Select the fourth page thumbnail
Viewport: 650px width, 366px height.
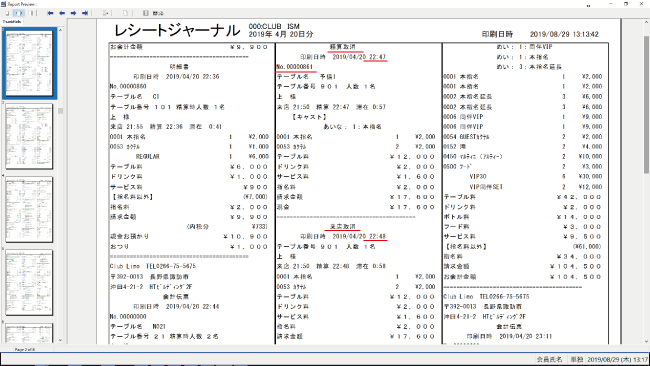click(29, 282)
